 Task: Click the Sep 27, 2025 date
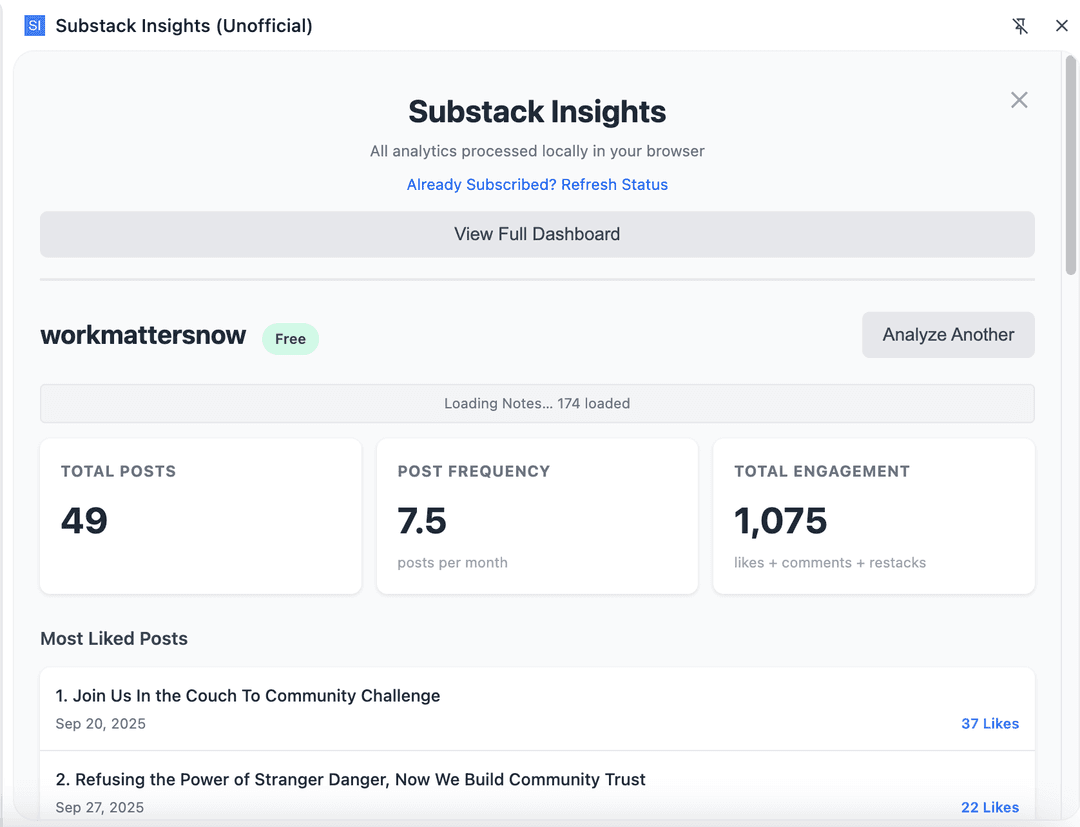pos(100,807)
